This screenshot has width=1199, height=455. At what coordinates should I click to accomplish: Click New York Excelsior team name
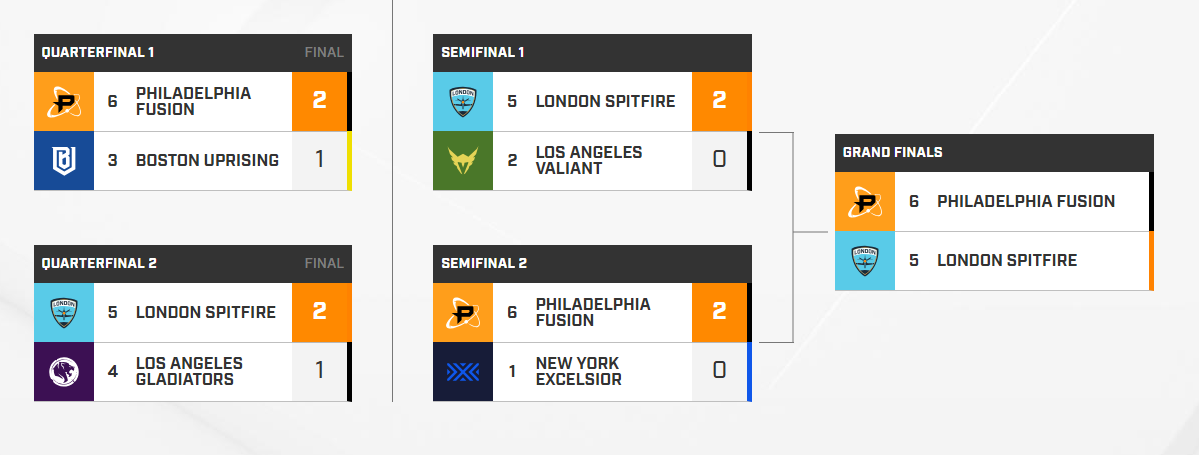578,372
